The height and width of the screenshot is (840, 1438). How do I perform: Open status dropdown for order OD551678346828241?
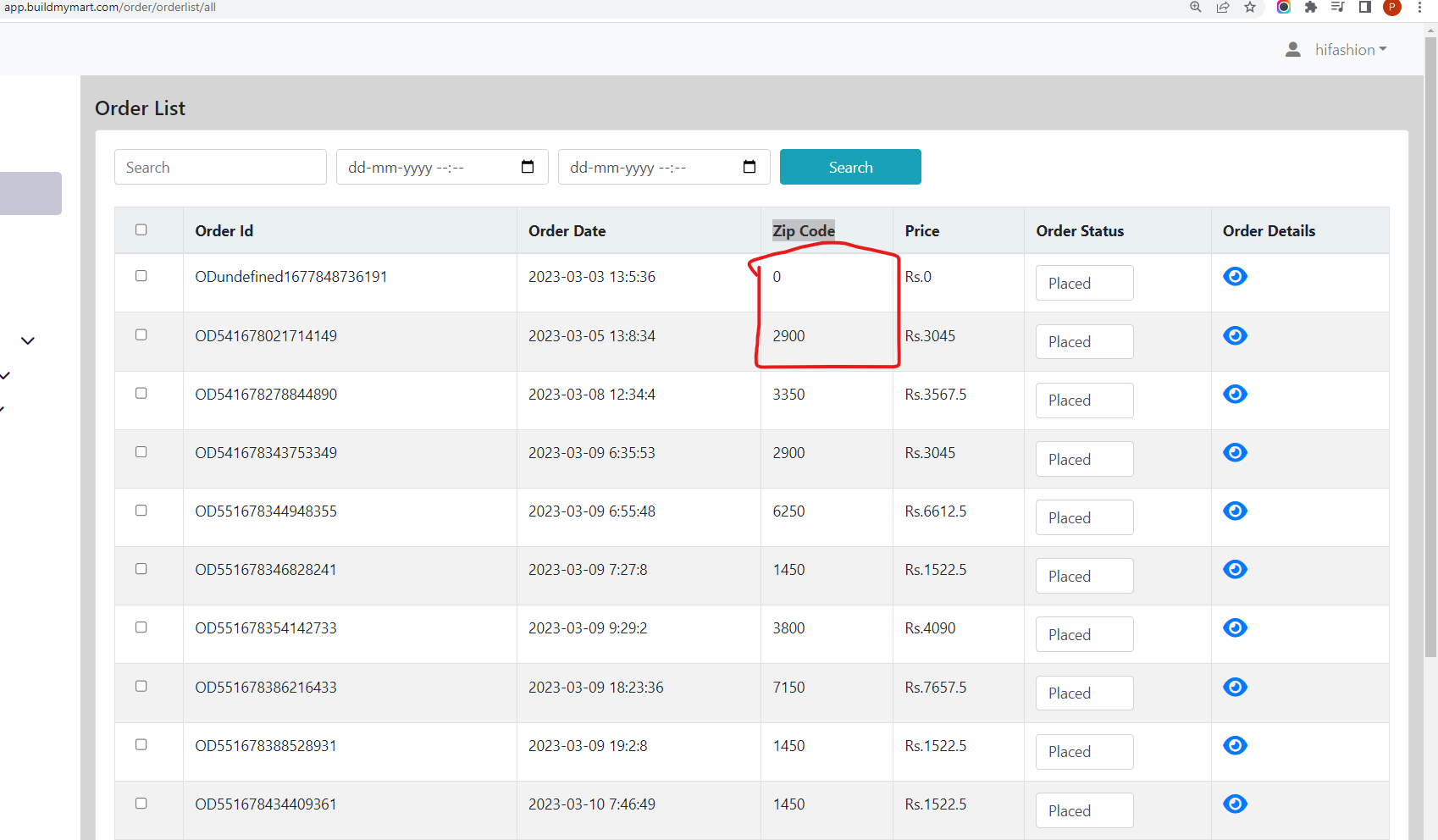(1084, 576)
